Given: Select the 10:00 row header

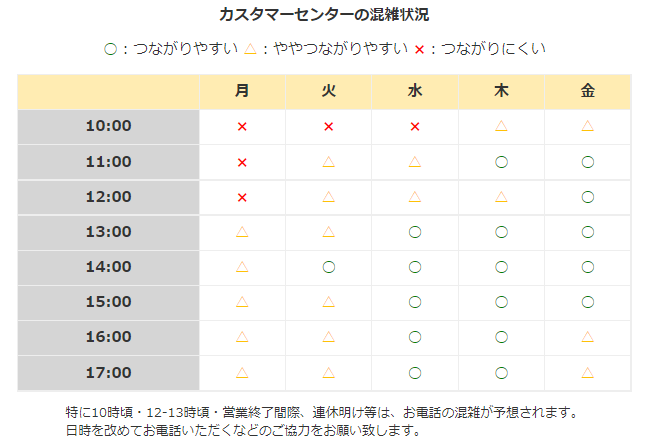Looking at the screenshot, I should tap(109, 127).
